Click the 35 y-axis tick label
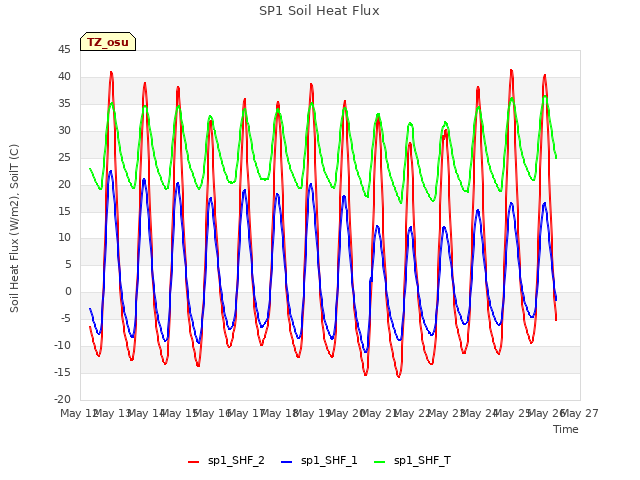The image size is (640, 480). pyautogui.click(x=64, y=104)
